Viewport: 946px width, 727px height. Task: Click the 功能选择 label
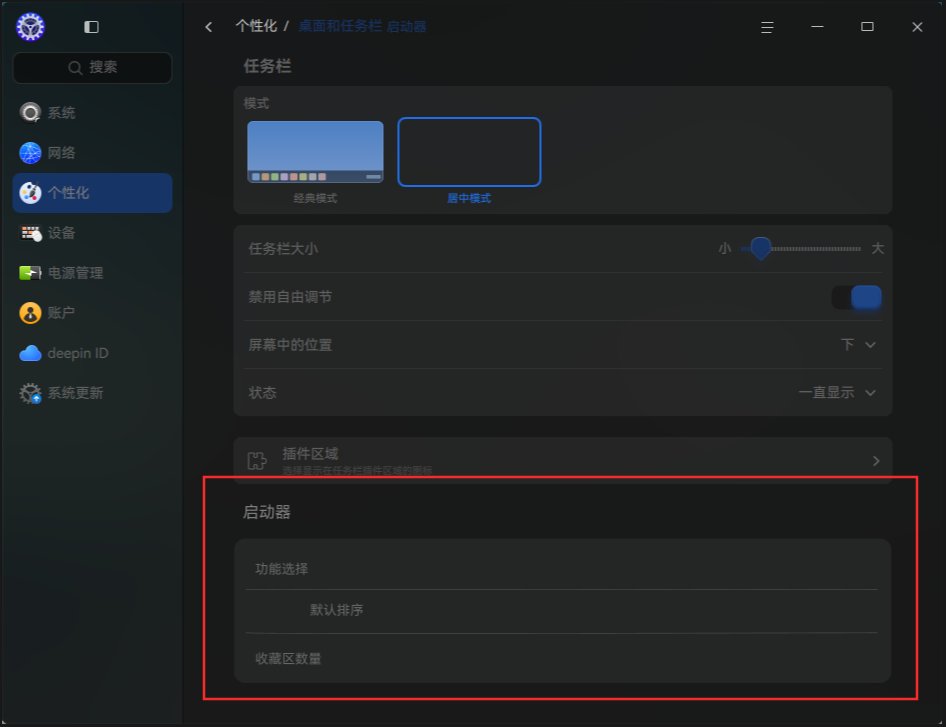point(282,569)
